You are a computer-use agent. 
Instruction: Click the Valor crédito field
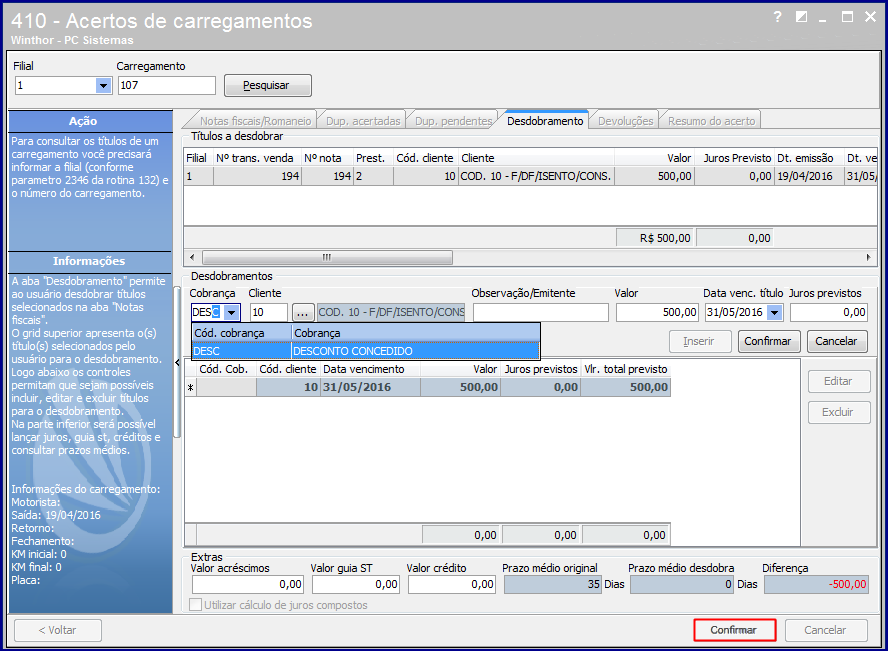point(452,584)
